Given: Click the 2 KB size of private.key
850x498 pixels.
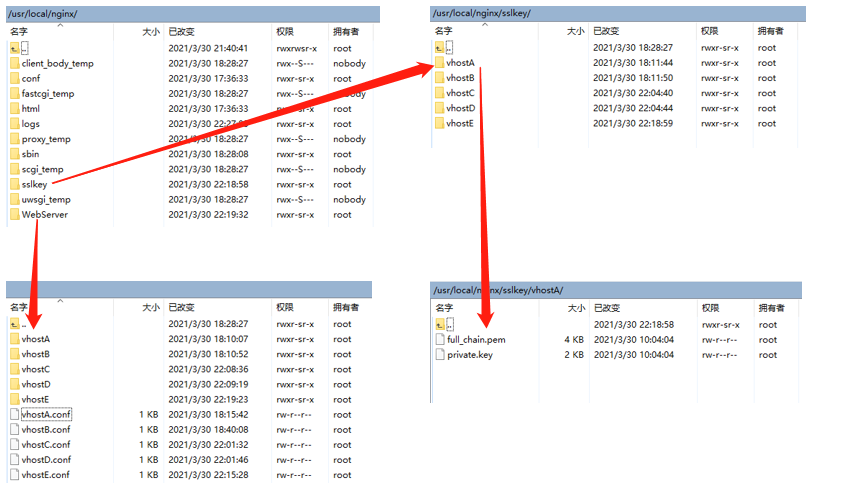Looking at the screenshot, I should (574, 355).
